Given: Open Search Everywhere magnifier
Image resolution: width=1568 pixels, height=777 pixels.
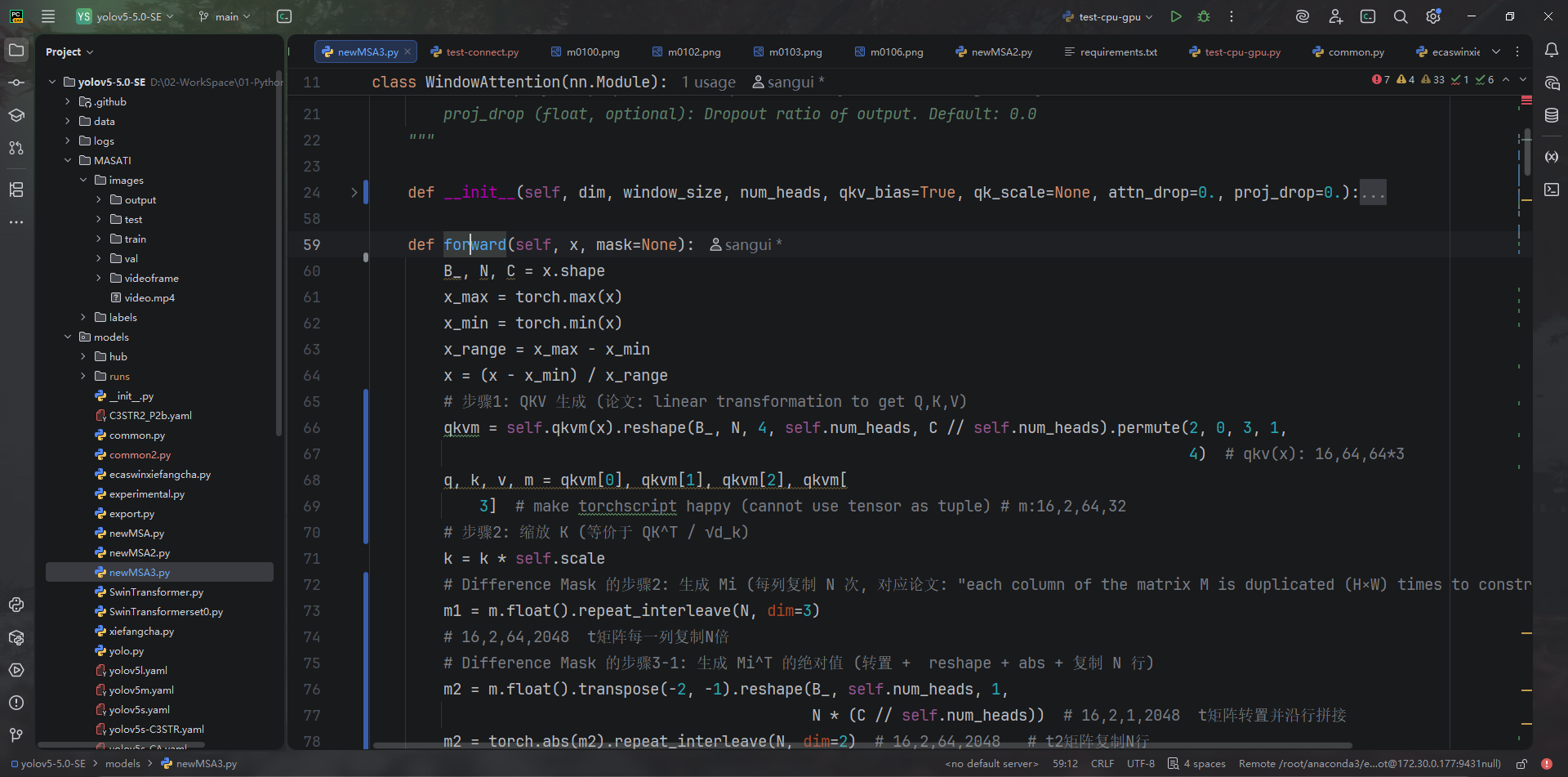Looking at the screenshot, I should pos(1400,16).
